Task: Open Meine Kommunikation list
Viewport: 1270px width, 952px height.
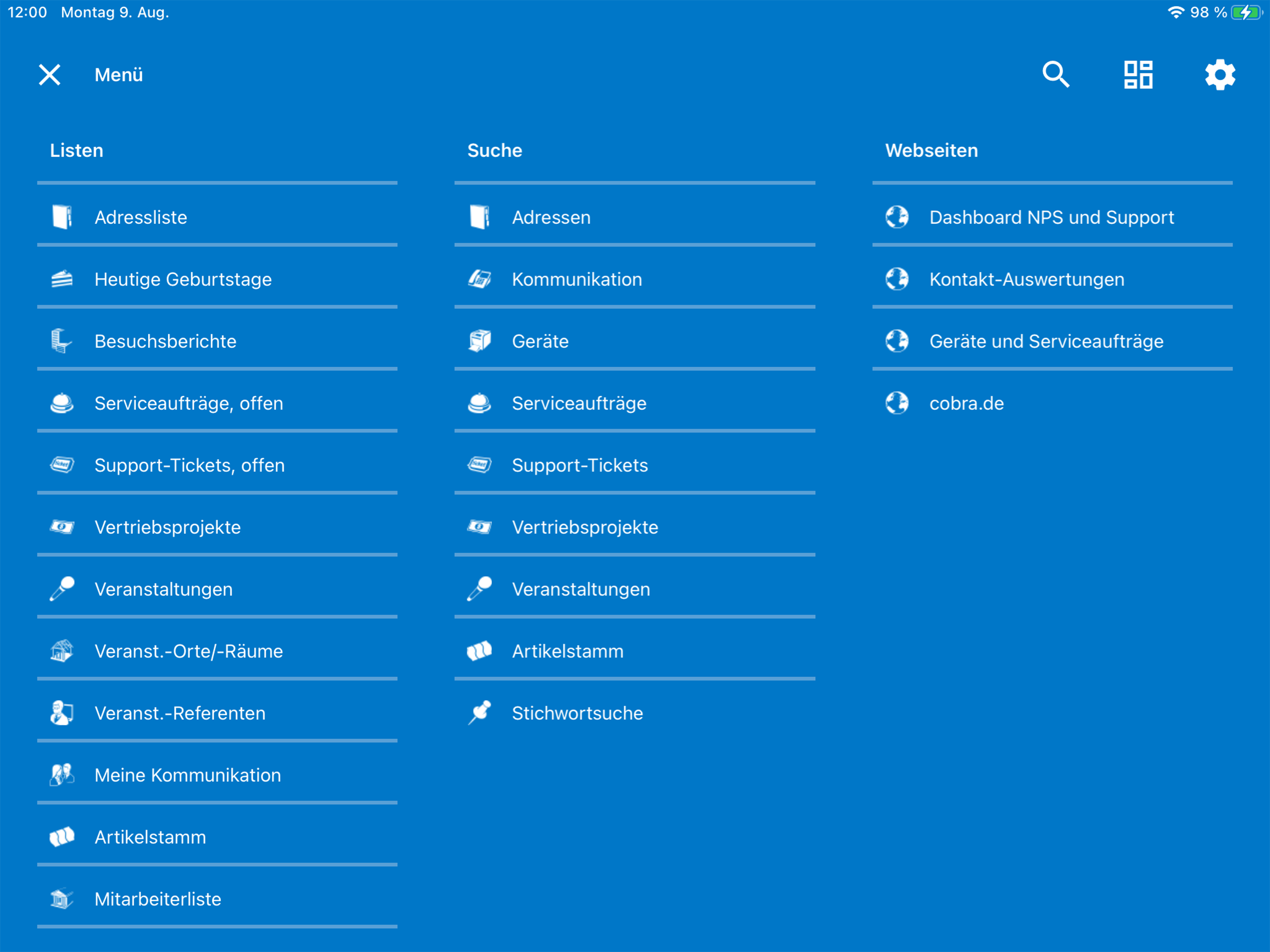Action: [x=217, y=775]
